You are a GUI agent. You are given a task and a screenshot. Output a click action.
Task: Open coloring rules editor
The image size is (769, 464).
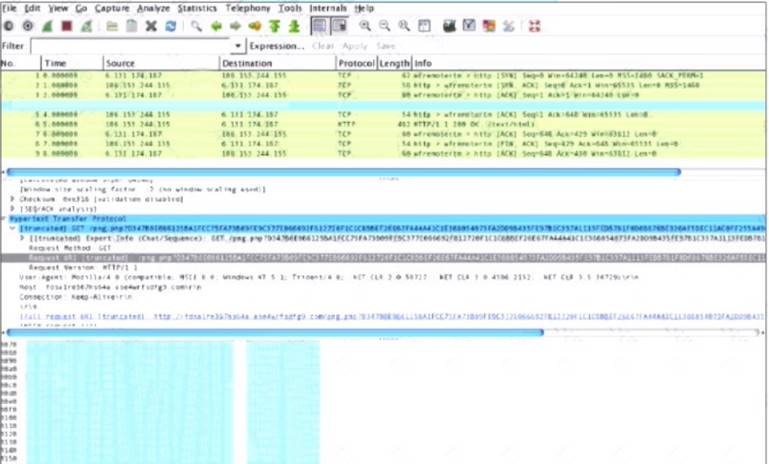point(488,26)
